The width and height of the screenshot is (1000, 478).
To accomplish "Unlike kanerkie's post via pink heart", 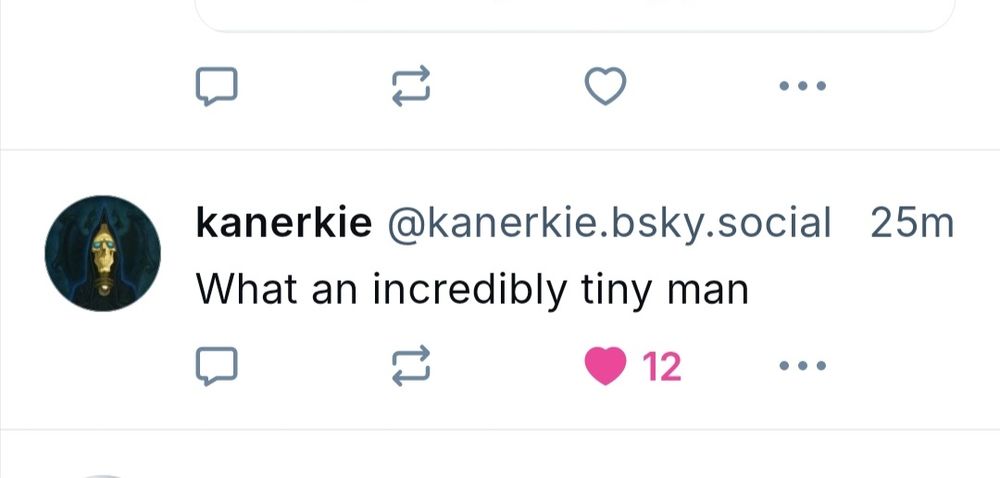I will [605, 366].
